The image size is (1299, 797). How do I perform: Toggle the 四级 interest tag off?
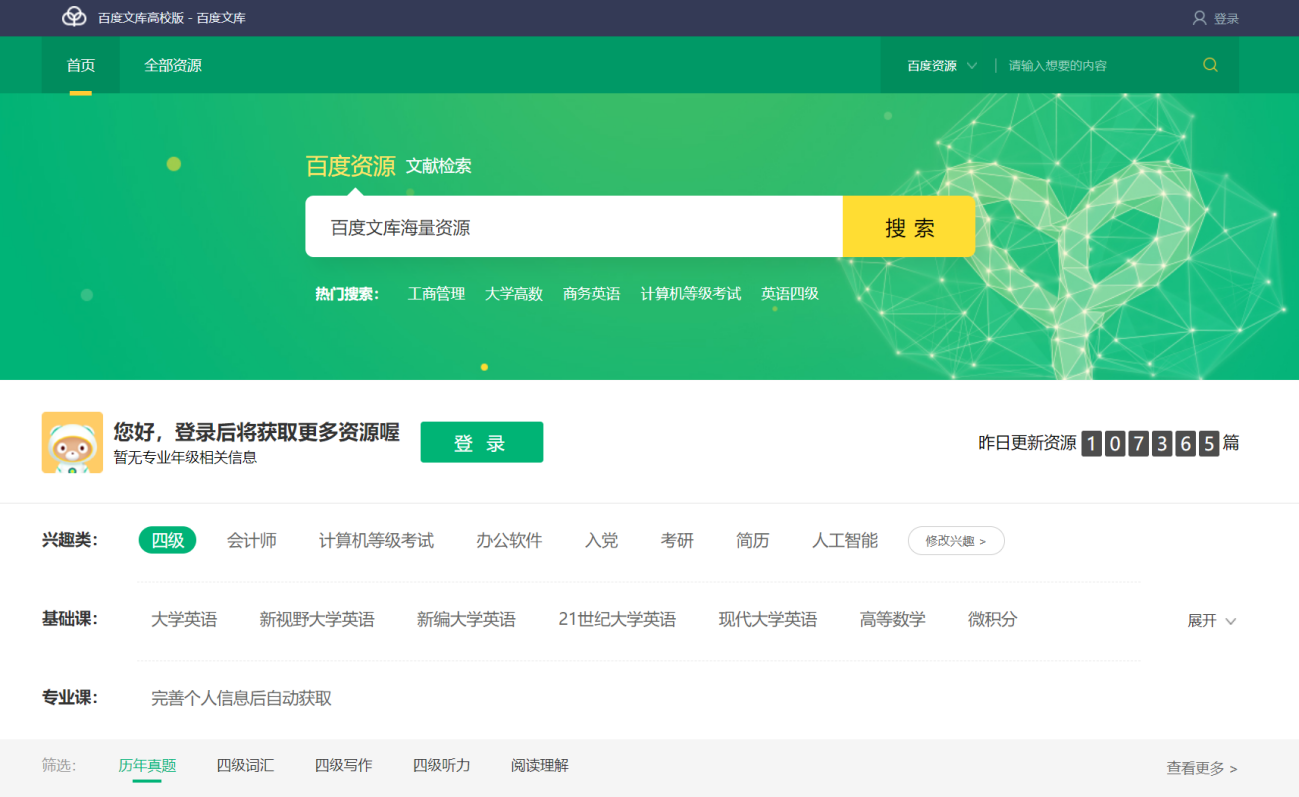167,540
